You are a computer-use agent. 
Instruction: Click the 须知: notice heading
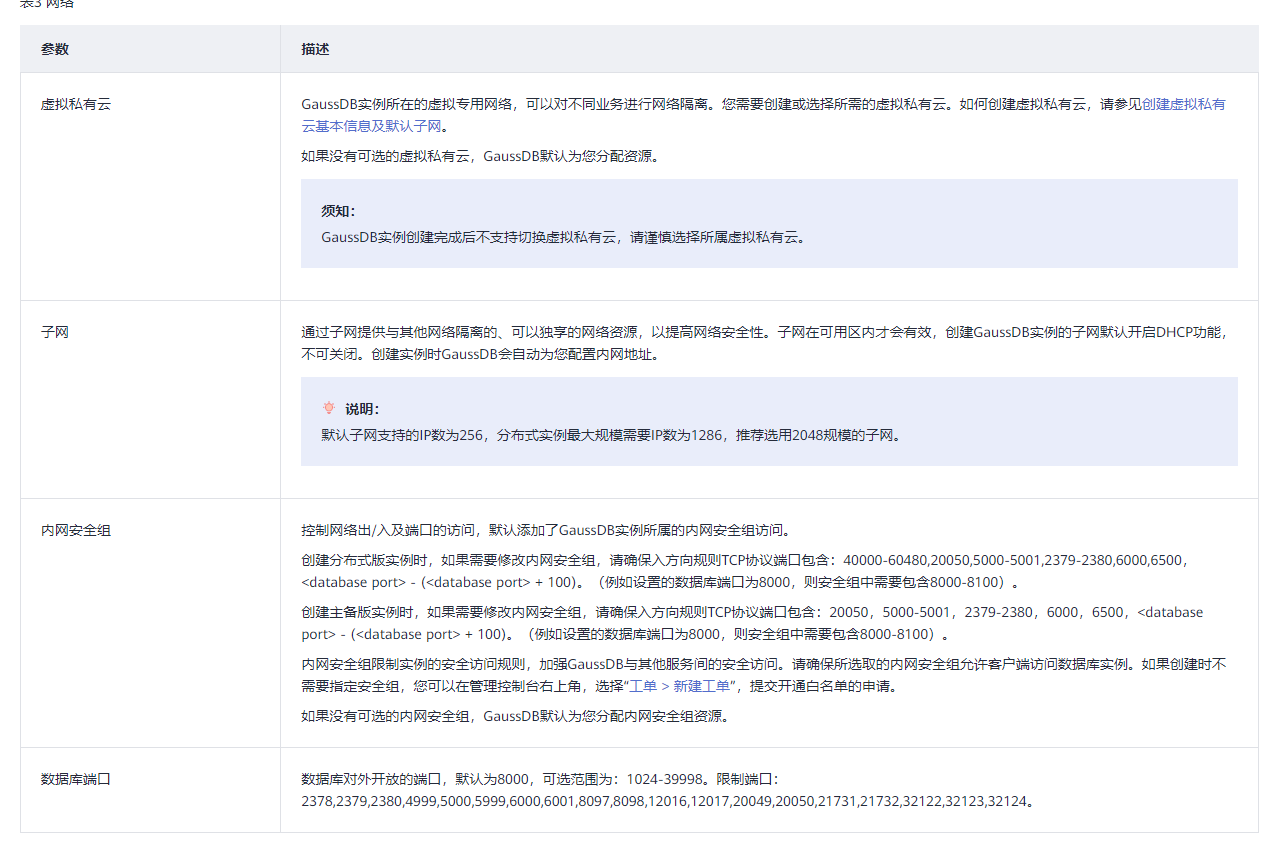click(338, 212)
